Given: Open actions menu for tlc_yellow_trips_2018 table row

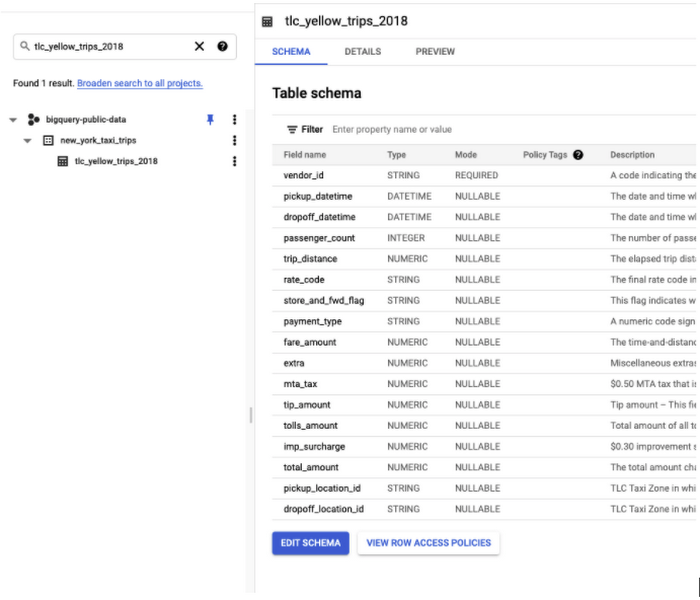Looking at the screenshot, I should pyautogui.click(x=234, y=161).
